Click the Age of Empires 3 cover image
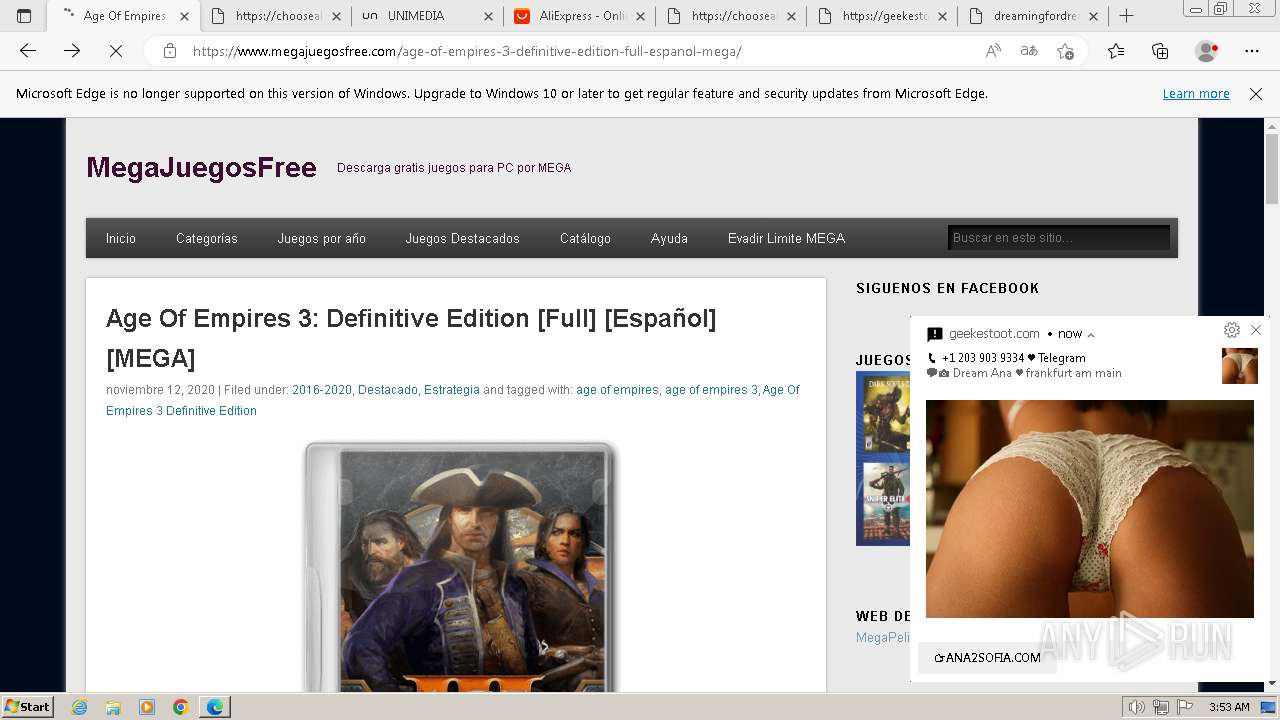Viewport: 1280px width, 720px height. (x=460, y=568)
